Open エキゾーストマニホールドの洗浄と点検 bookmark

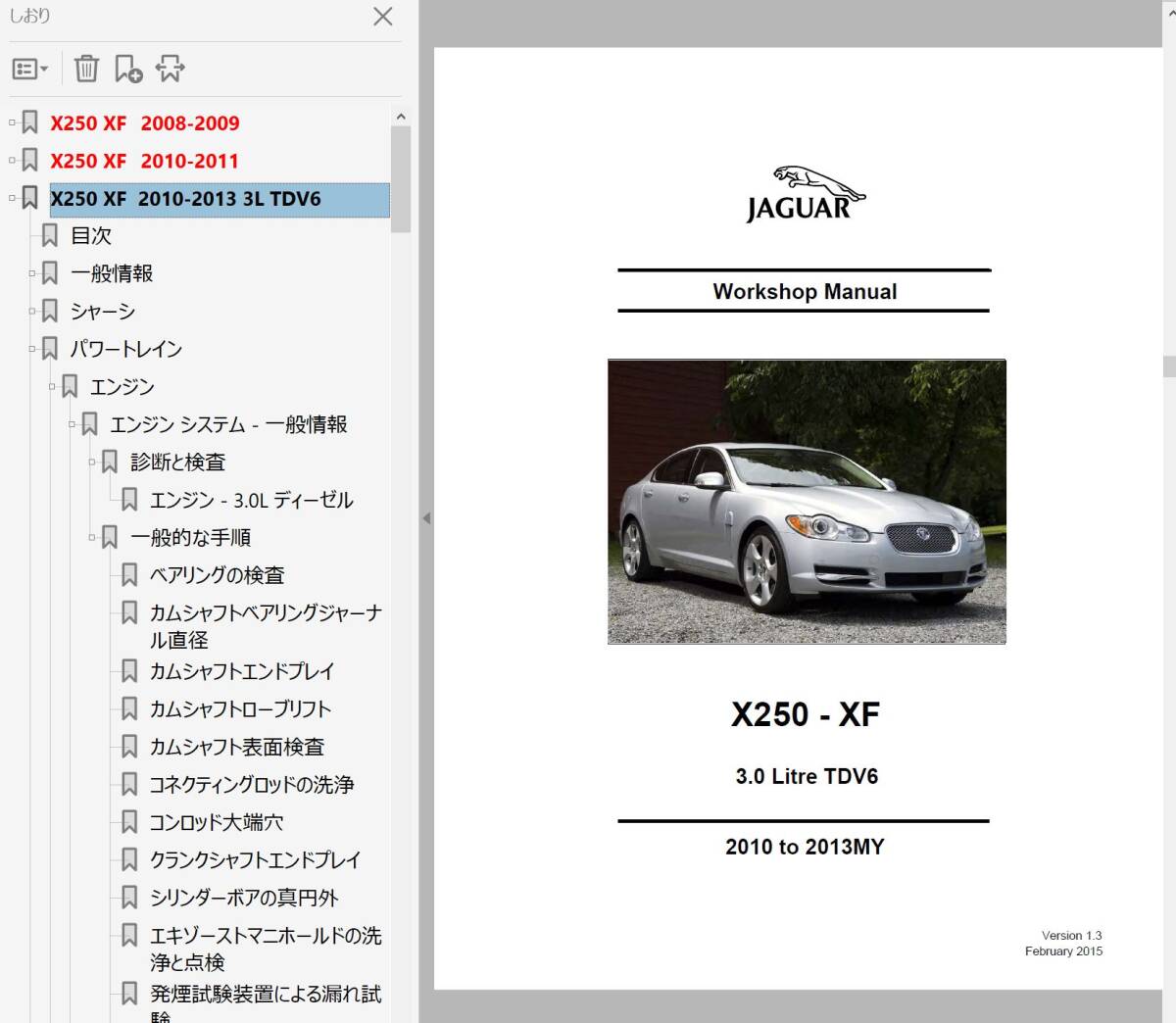click(x=266, y=949)
